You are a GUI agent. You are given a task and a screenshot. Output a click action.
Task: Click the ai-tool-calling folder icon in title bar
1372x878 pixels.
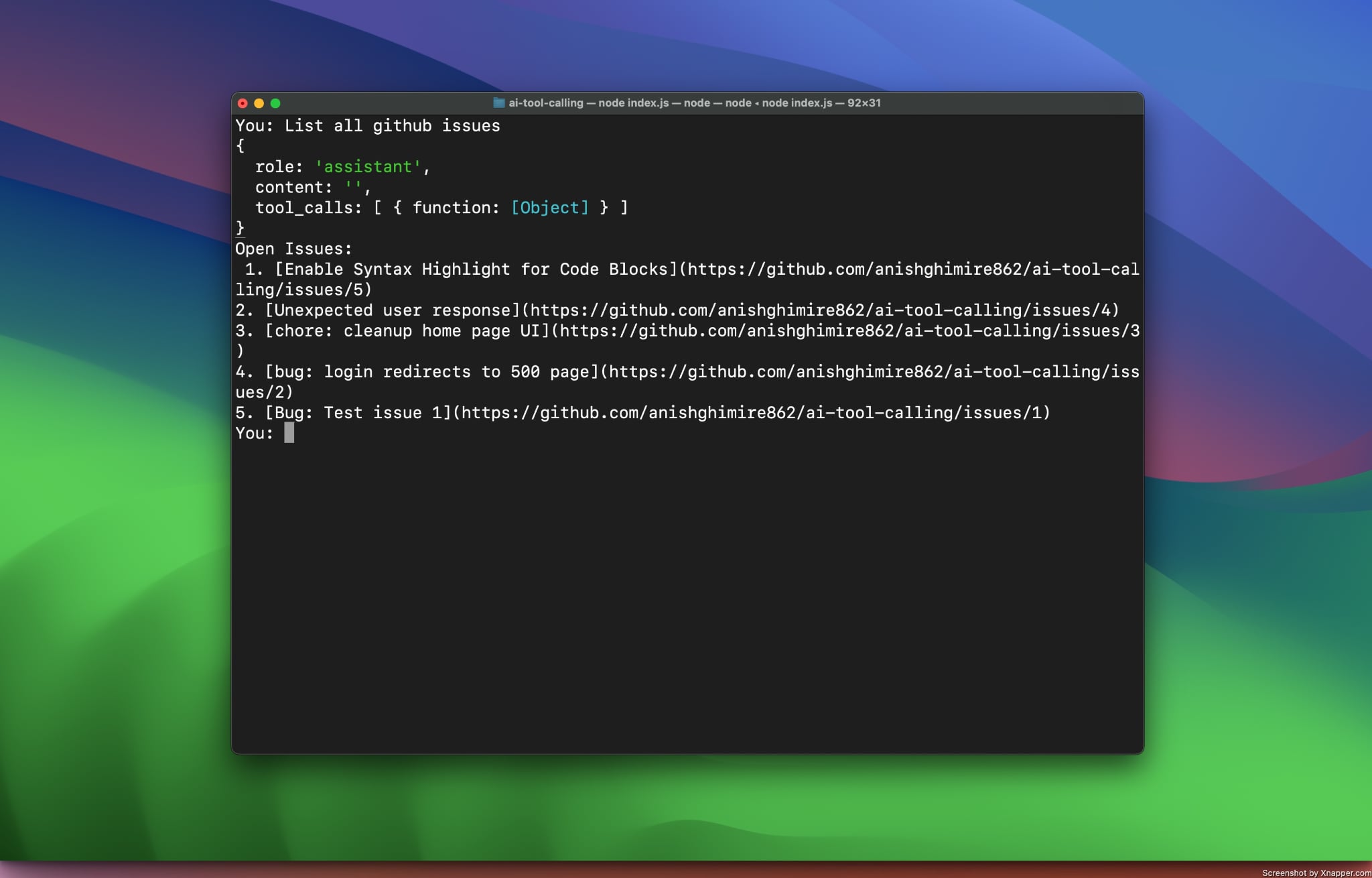pos(498,103)
